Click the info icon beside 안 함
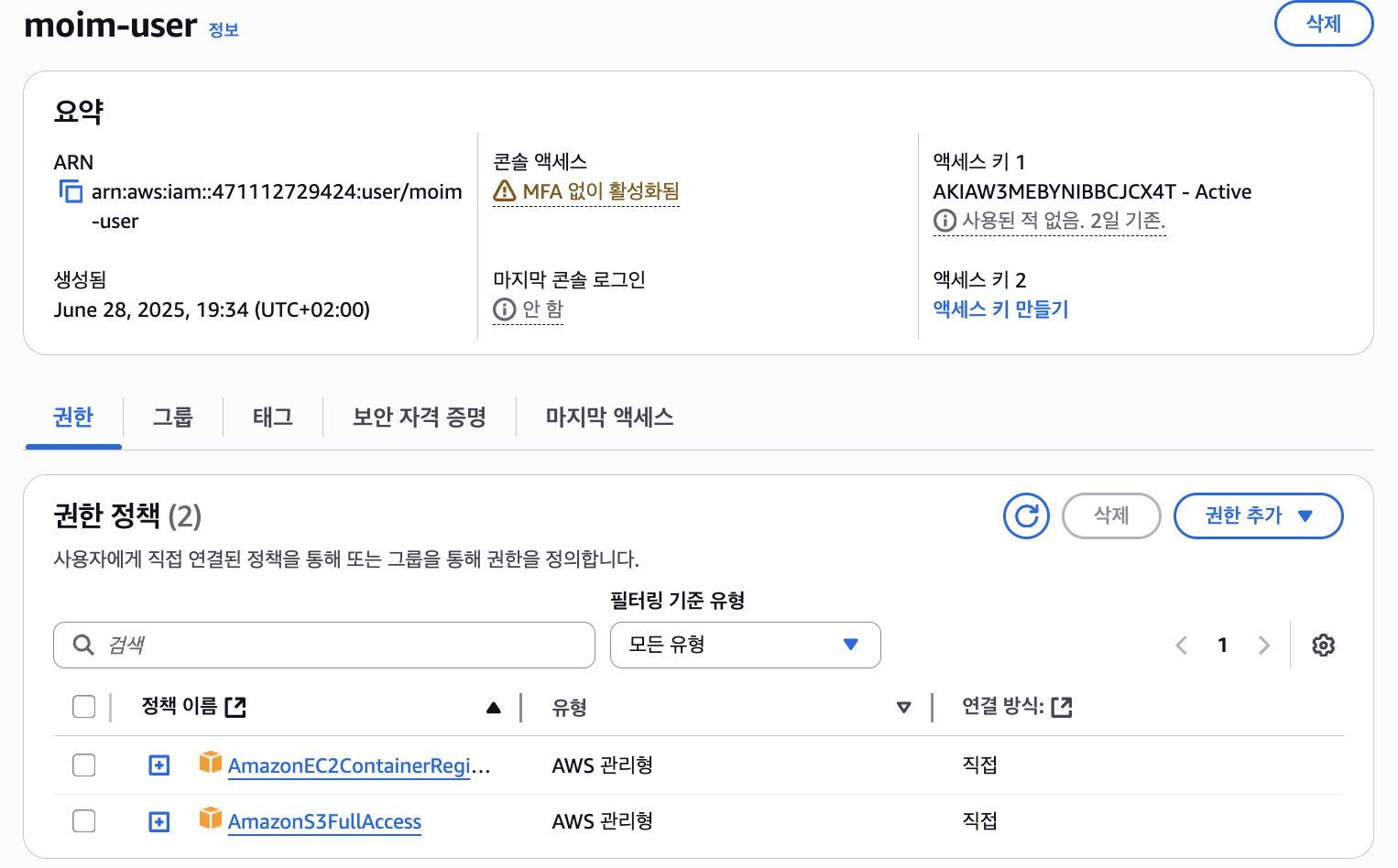1398x868 pixels. (x=505, y=309)
